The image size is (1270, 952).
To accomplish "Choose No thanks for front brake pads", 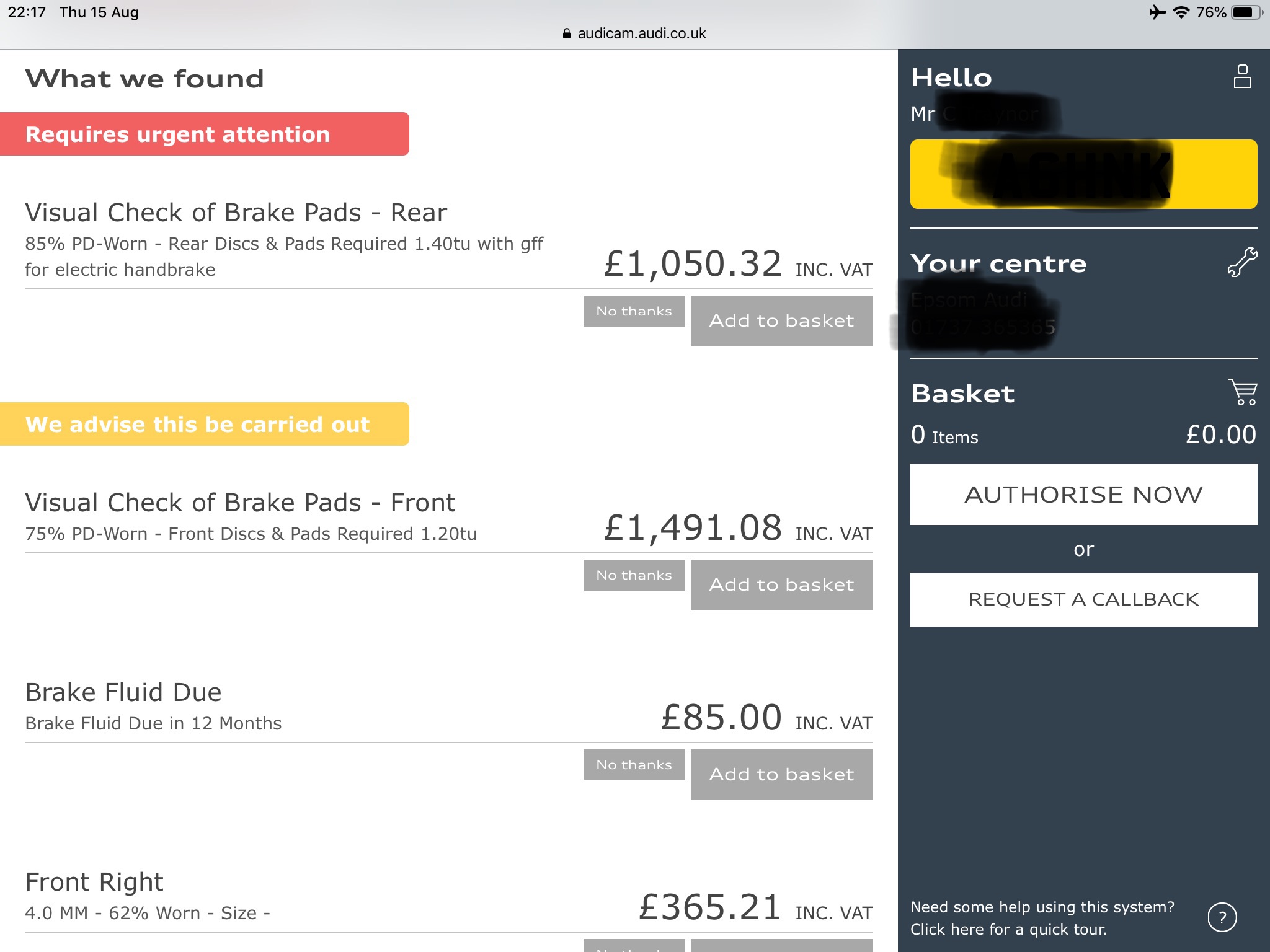I will coord(634,575).
